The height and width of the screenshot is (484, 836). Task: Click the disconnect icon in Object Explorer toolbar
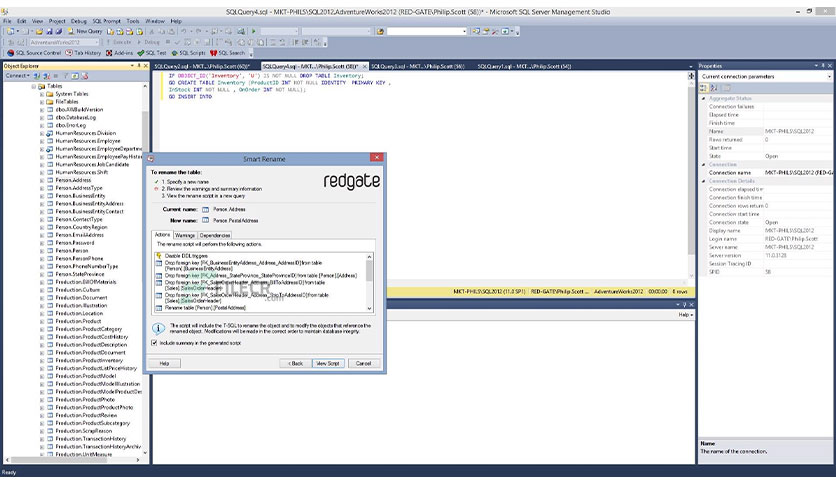(x=46, y=76)
